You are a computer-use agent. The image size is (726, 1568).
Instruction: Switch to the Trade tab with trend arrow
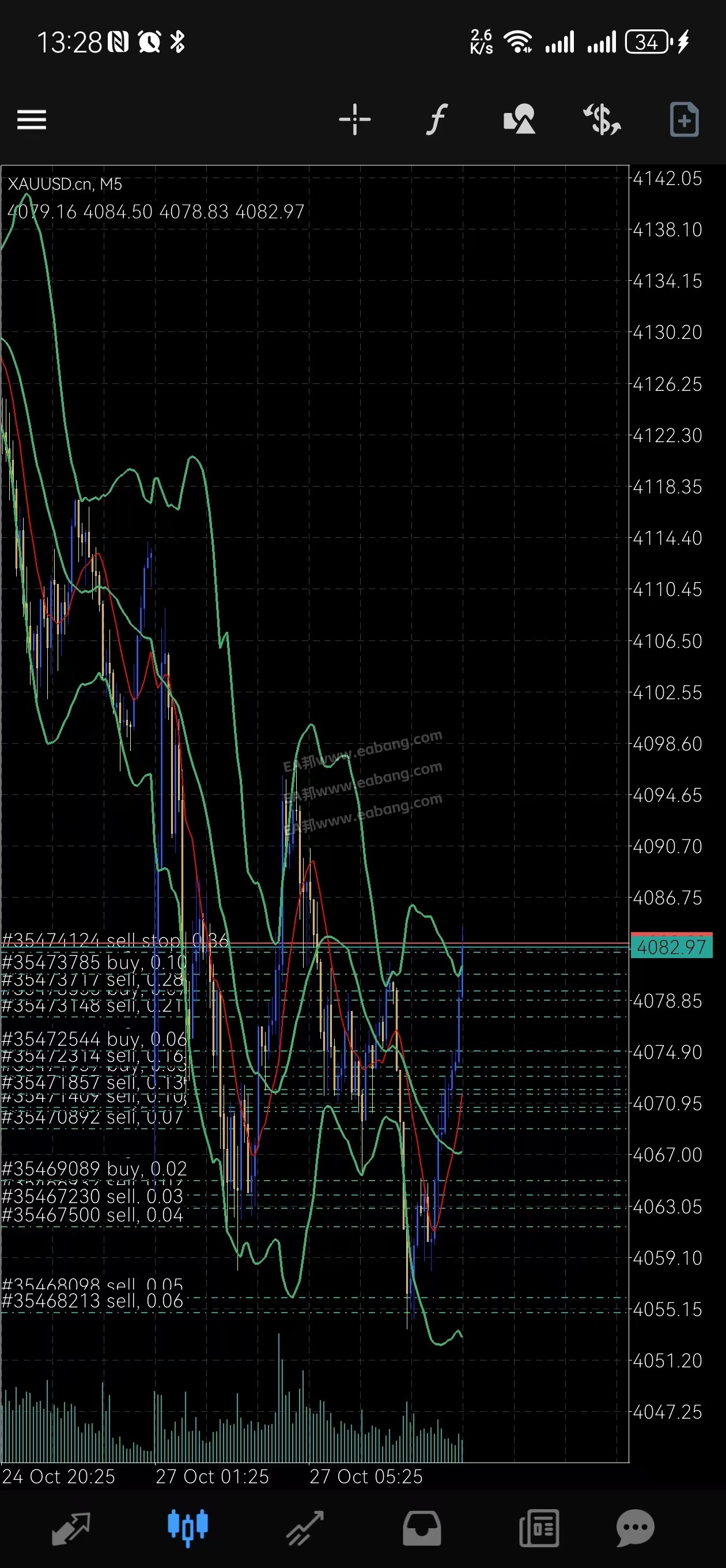[305, 1528]
